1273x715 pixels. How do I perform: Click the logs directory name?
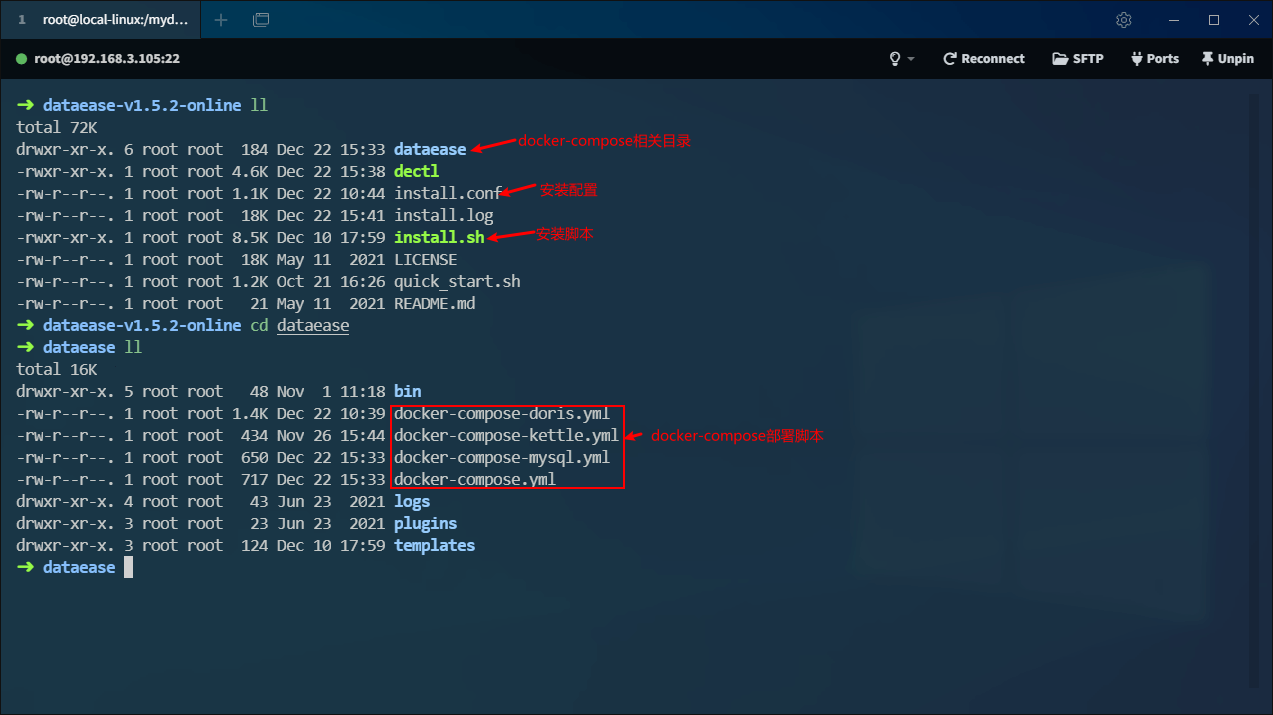point(412,501)
